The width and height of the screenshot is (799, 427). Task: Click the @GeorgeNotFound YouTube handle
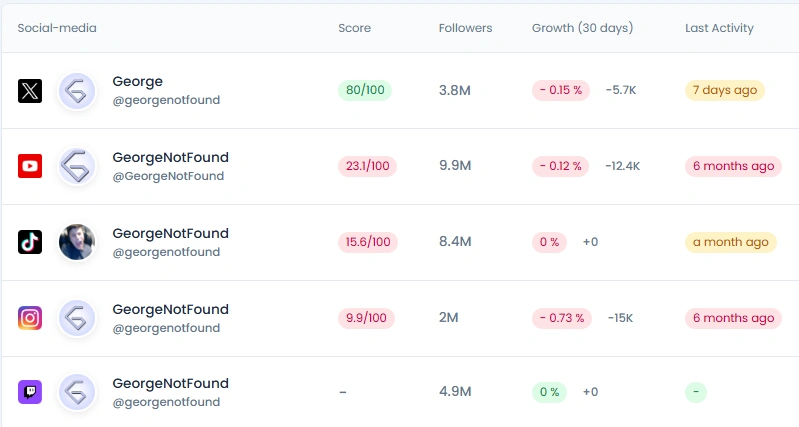(x=168, y=176)
